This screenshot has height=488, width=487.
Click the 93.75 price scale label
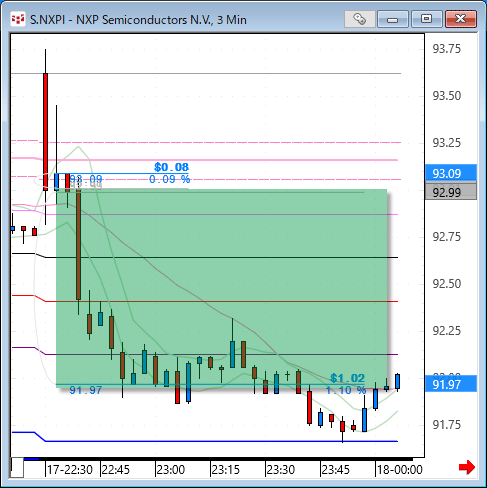coord(446,49)
